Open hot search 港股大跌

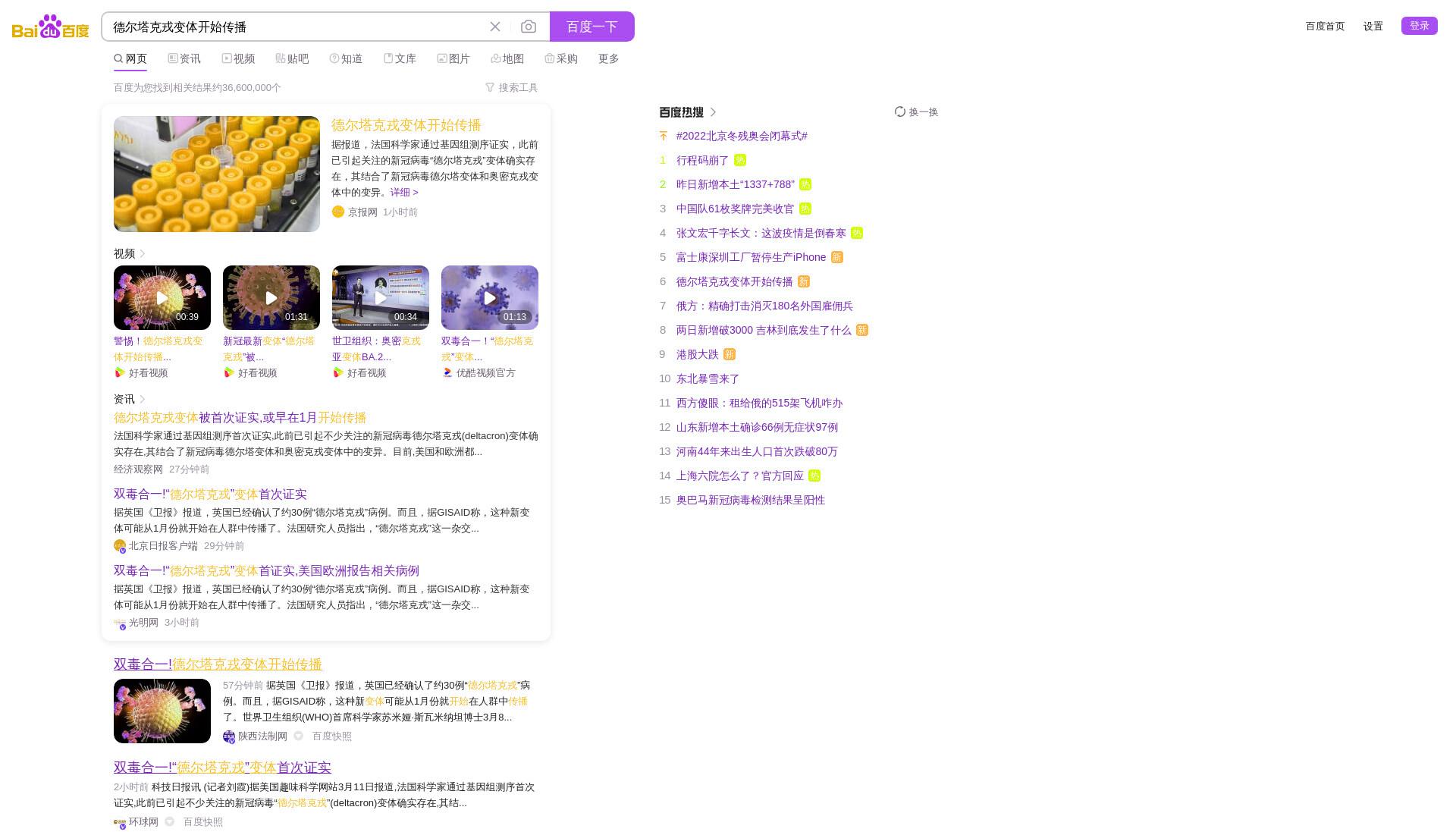point(698,354)
